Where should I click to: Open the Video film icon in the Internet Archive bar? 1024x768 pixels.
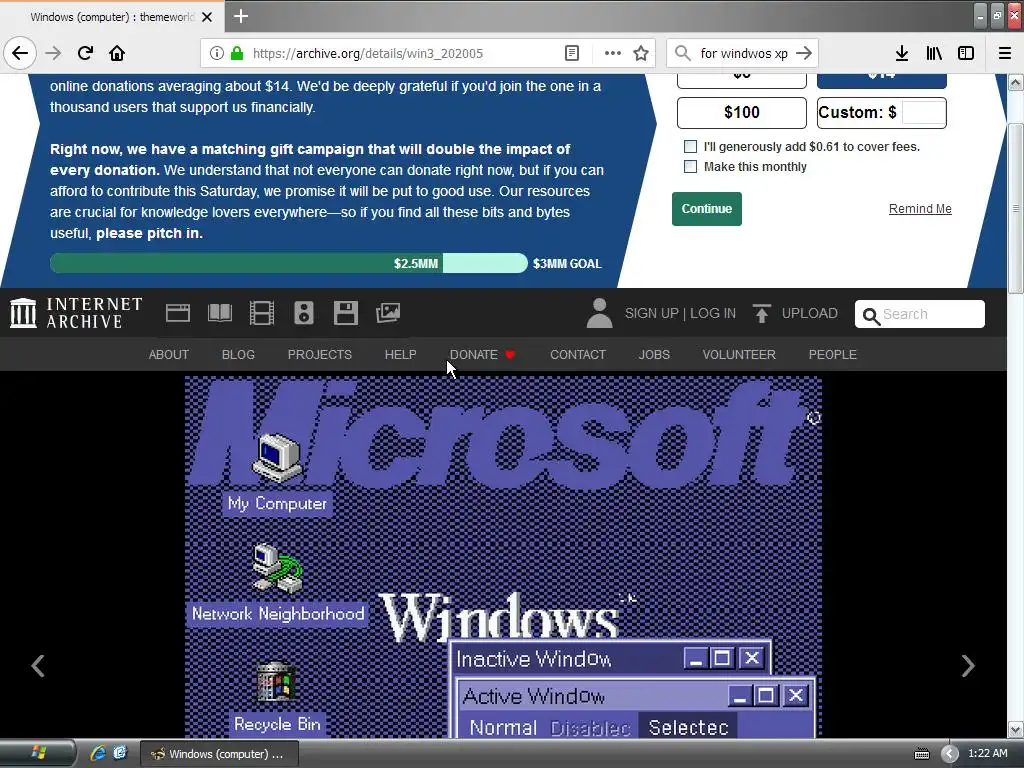[262, 313]
